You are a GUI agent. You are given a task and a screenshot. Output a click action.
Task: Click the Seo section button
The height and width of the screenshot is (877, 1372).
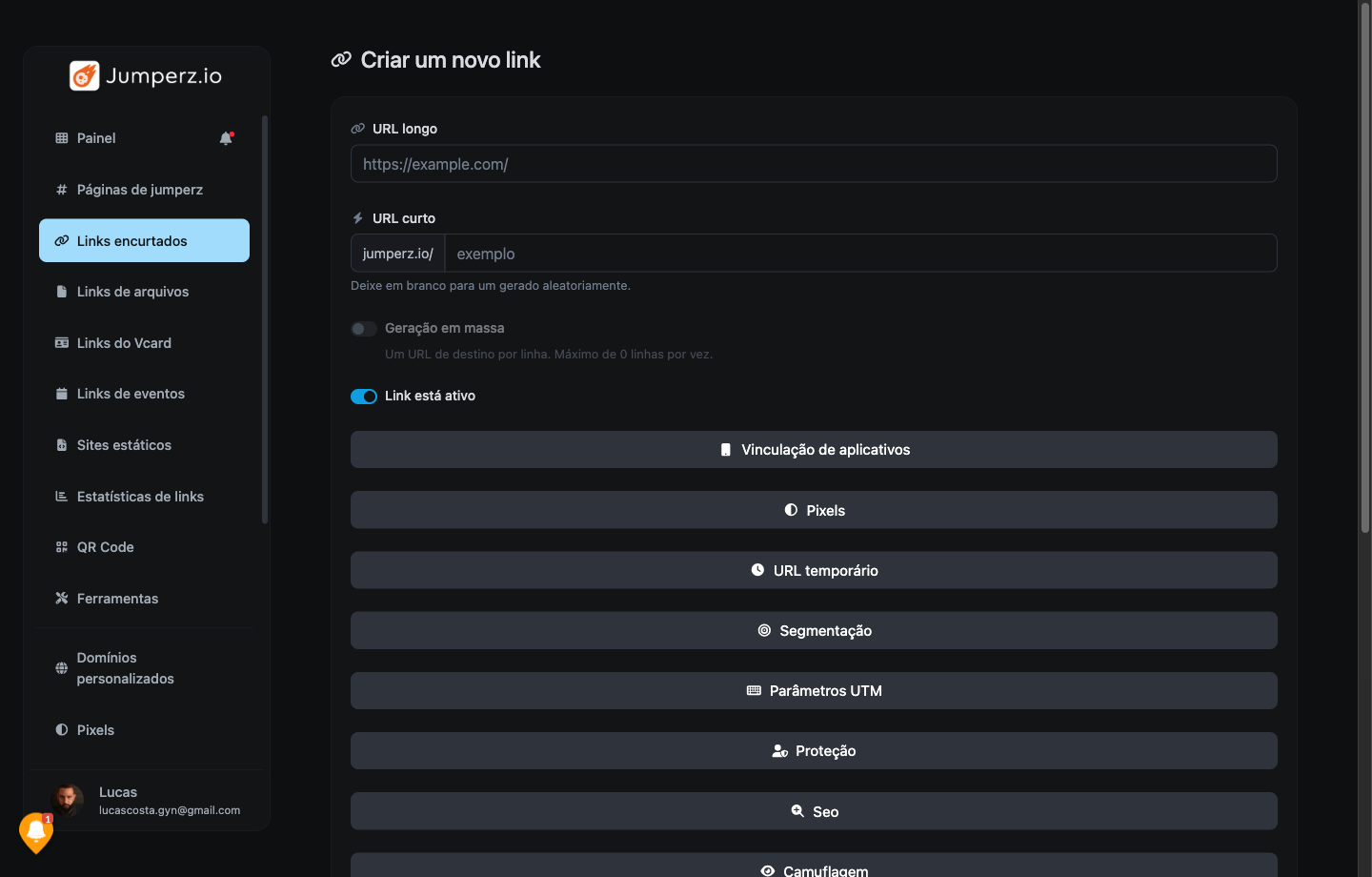(x=814, y=811)
